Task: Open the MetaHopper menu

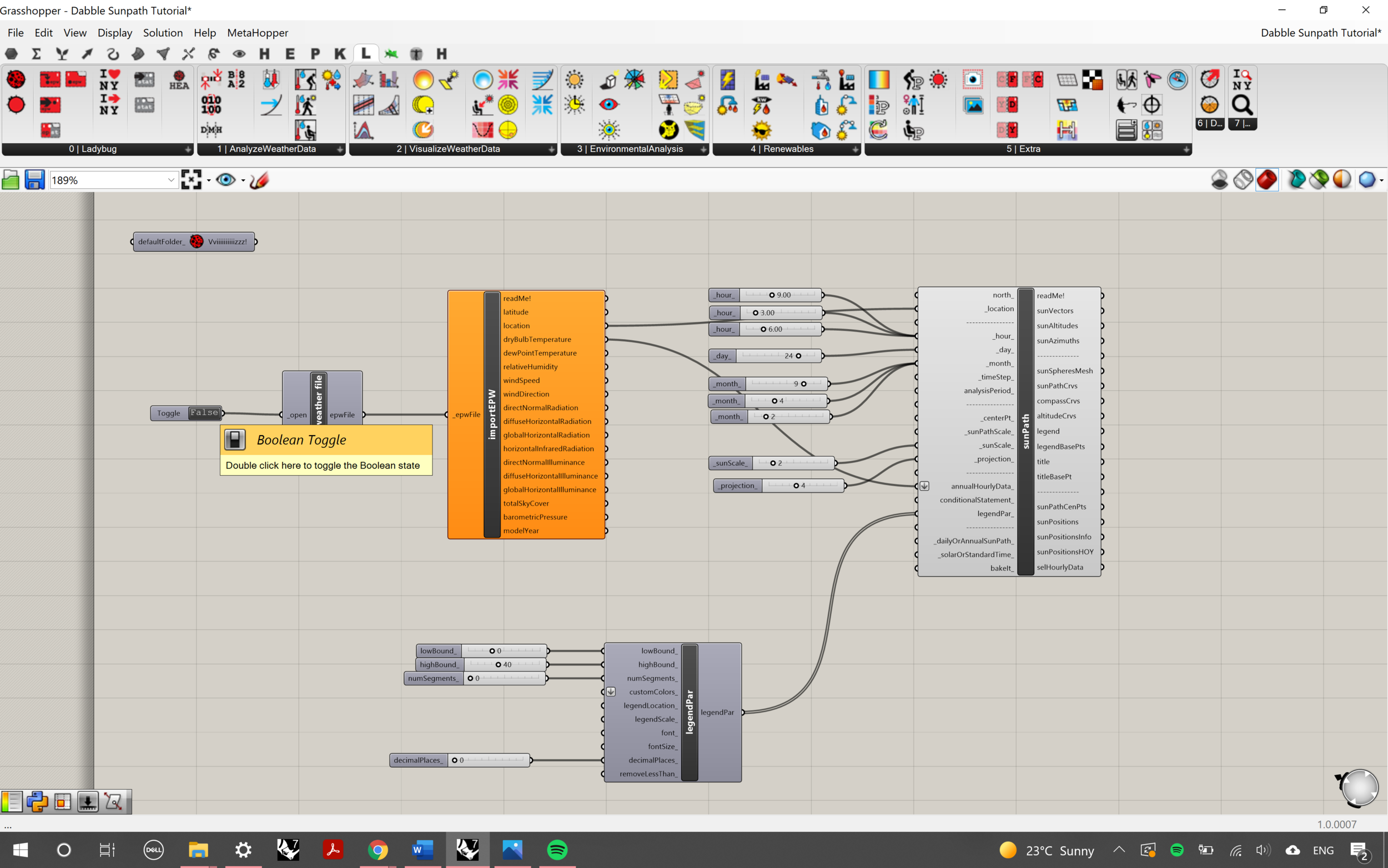Action: click(x=257, y=33)
